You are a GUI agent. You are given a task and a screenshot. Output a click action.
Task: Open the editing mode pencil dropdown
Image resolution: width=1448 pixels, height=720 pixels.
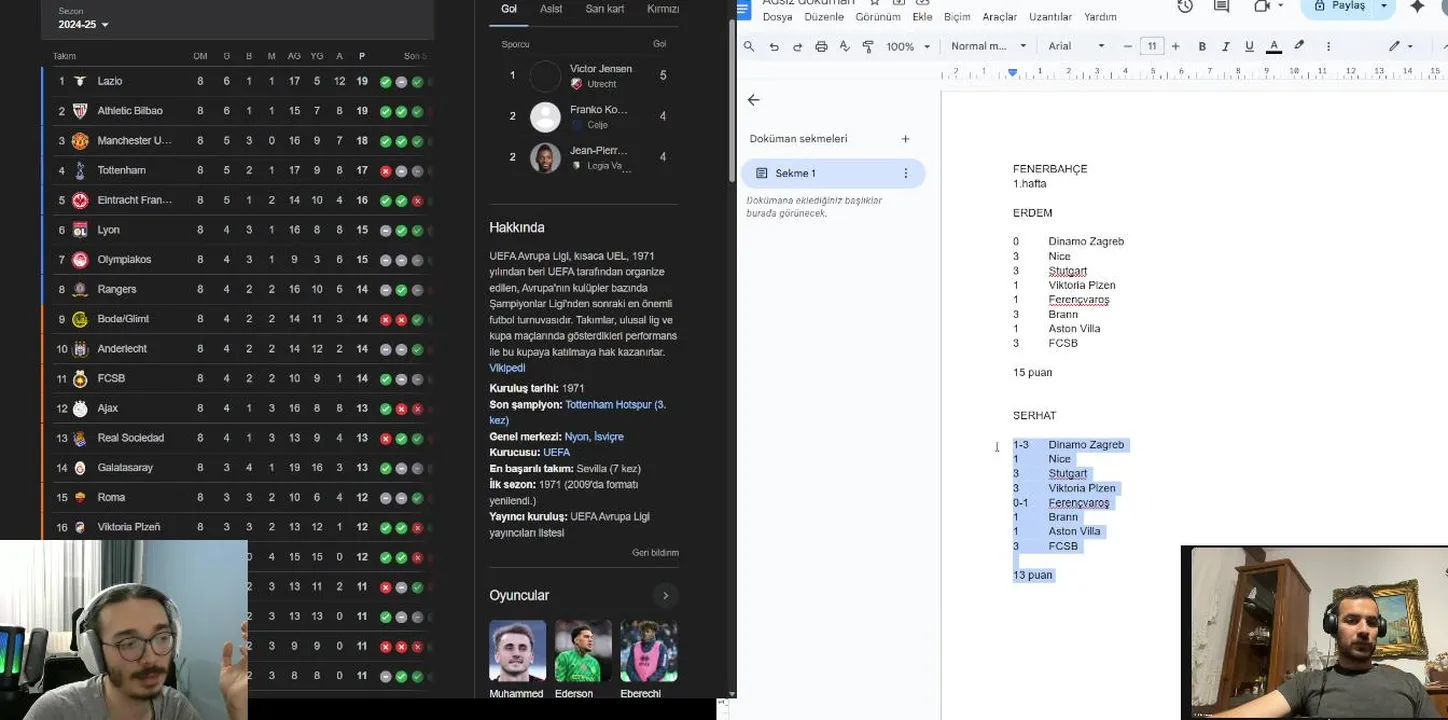tap(1399, 46)
